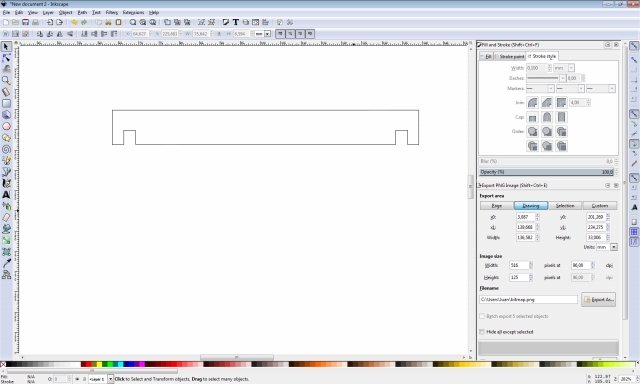Screen dimensions: 640x384
Task: Select the Spray tool
Action: click(6, 206)
